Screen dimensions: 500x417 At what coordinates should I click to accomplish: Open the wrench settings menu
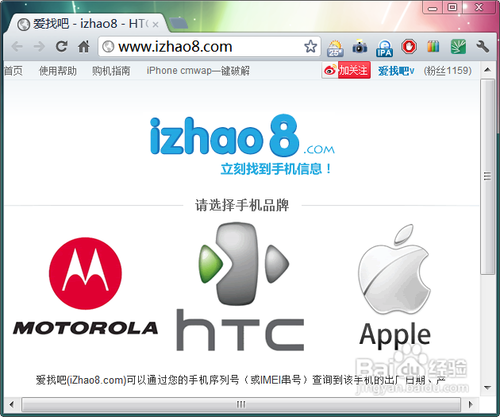[x=482, y=47]
